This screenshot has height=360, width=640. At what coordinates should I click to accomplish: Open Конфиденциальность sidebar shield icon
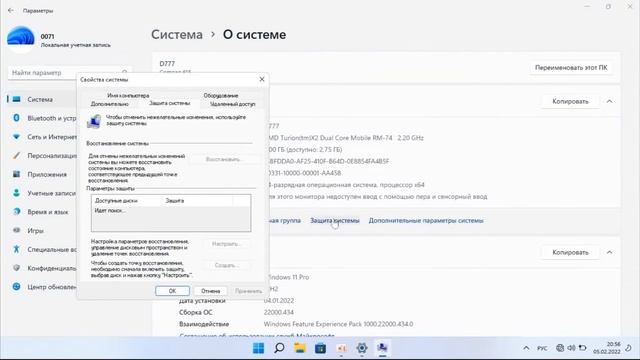pos(16,268)
